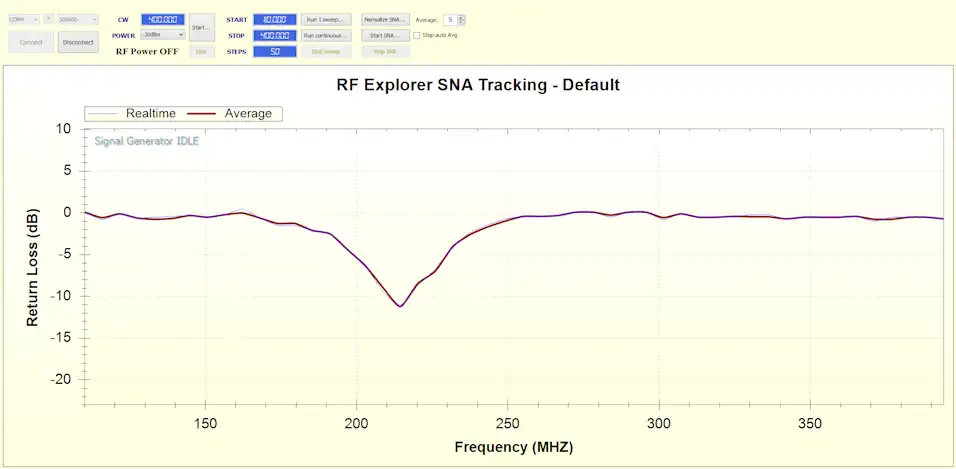Run a single sweep
Image resolution: width=956 pixels, height=469 pixels.
point(326,19)
